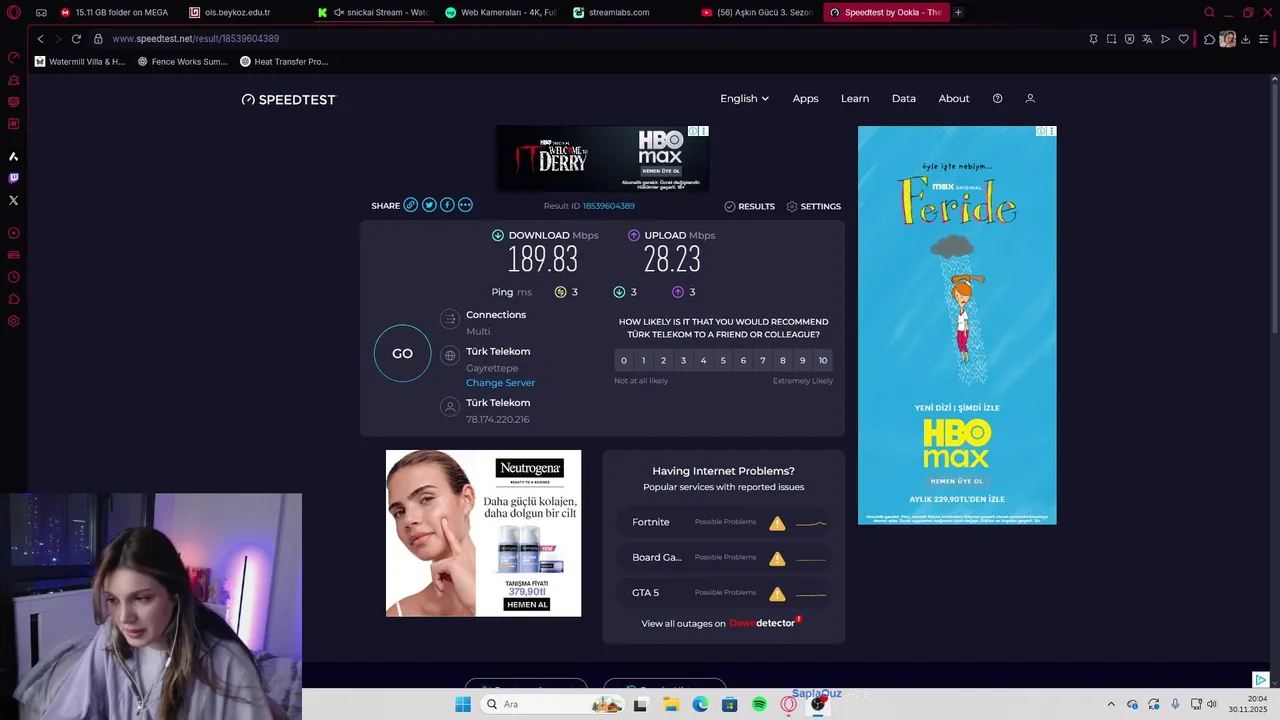Open the RESULTS section
Viewport: 1280px width, 720px height.
pos(750,206)
